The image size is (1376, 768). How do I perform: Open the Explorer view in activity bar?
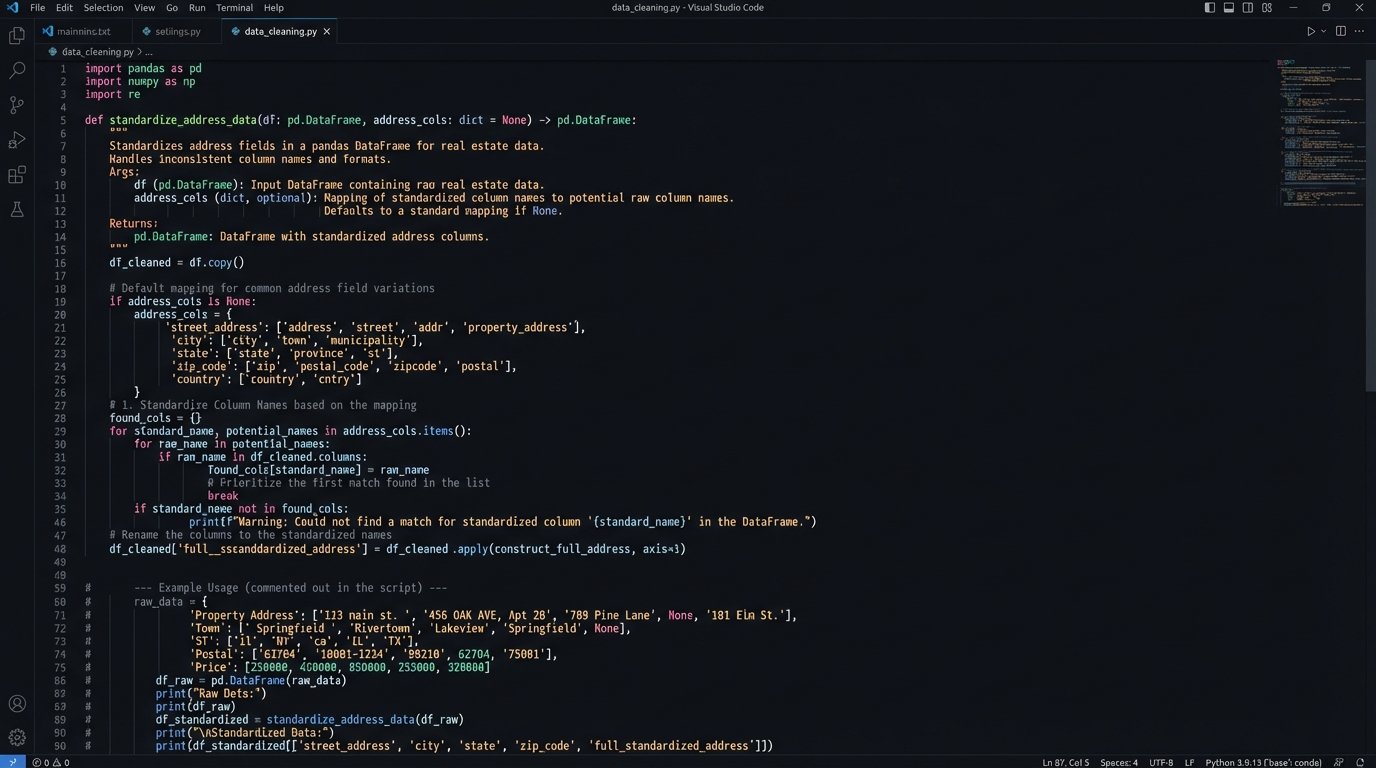17,36
